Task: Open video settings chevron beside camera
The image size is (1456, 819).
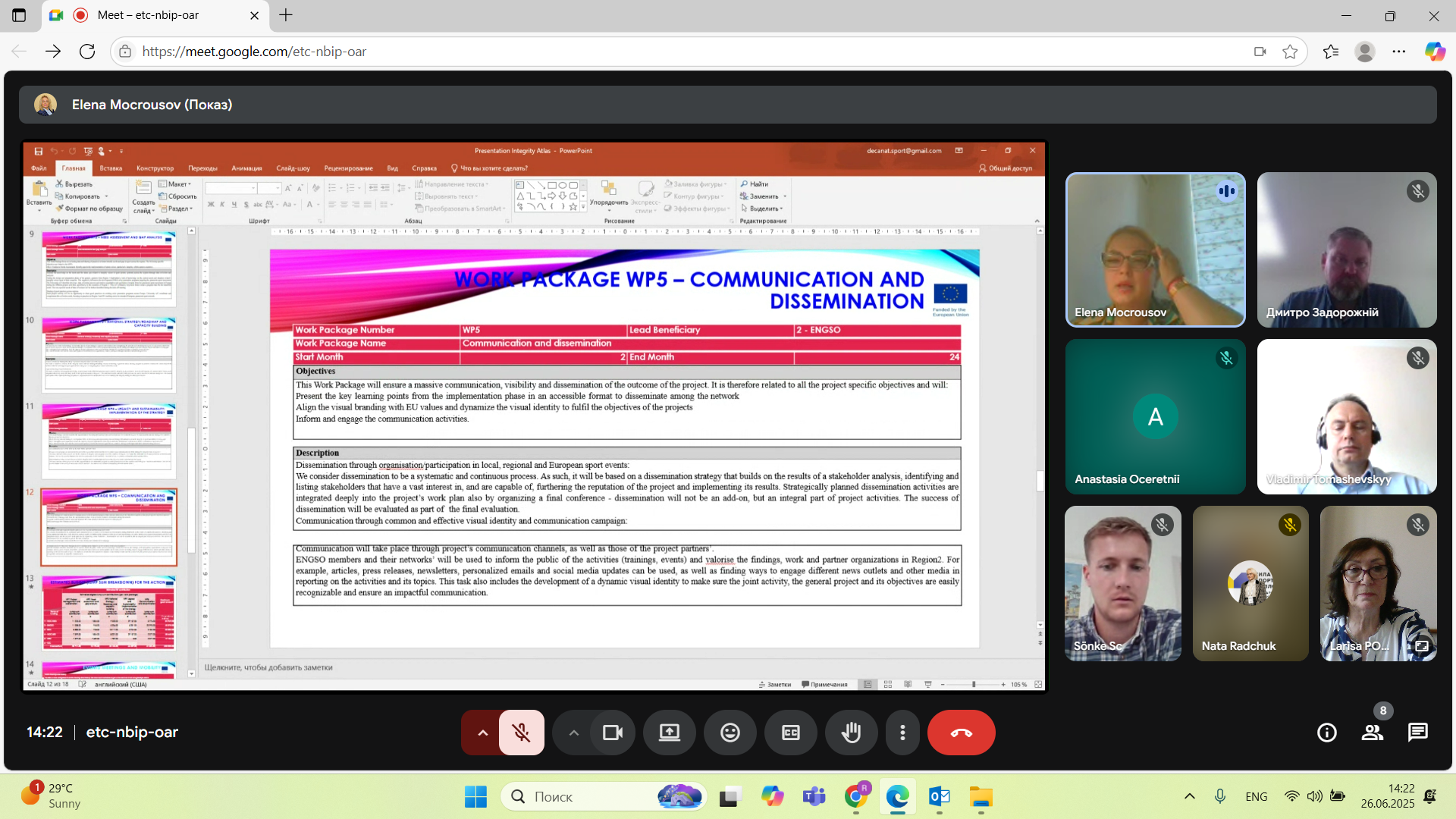Action: point(573,733)
